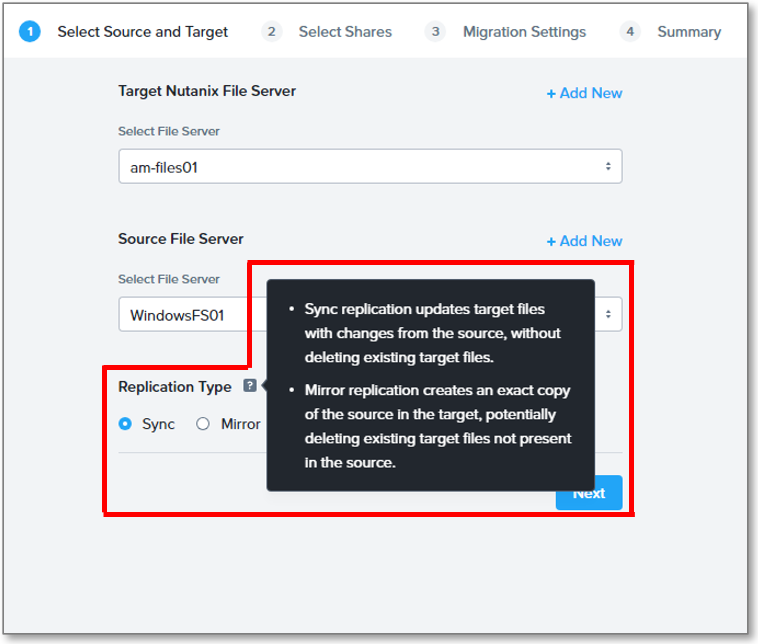Select the Sync replication radio button

pos(125,424)
